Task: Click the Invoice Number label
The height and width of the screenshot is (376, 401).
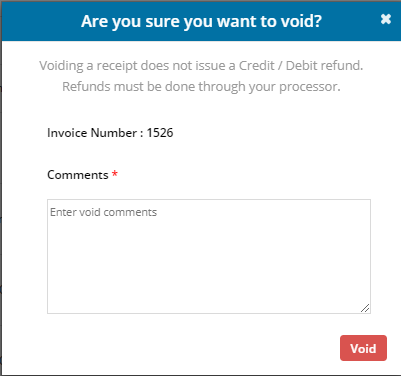Action: 92,133
